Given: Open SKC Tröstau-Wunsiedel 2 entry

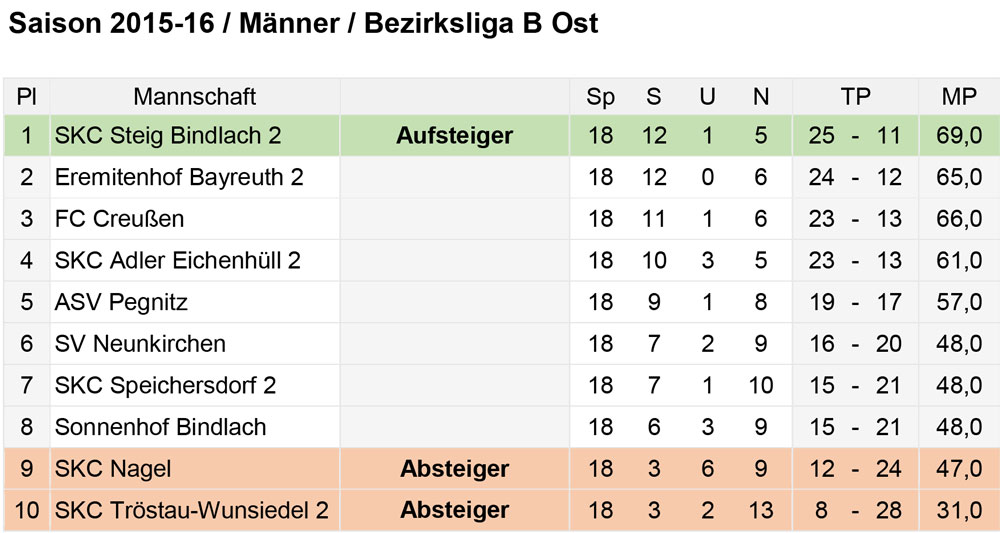Looking at the screenshot, I should [x=191, y=510].
